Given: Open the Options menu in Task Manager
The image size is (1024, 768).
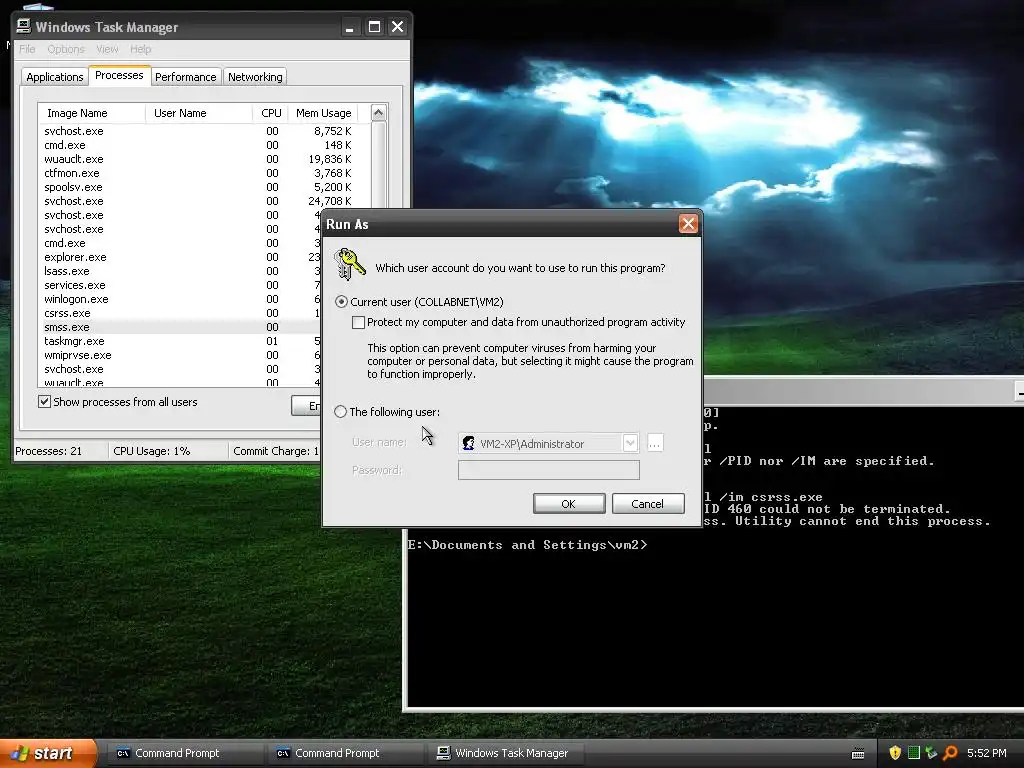Looking at the screenshot, I should tap(66, 49).
